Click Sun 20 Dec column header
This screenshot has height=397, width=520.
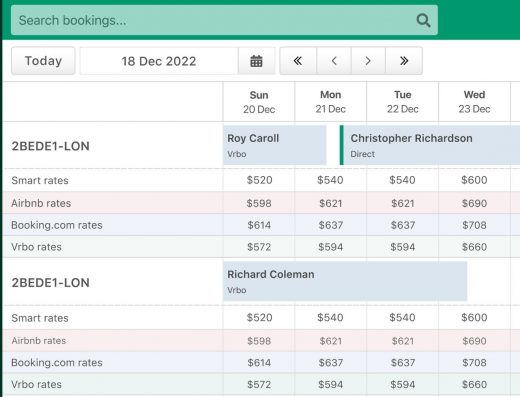(259, 102)
